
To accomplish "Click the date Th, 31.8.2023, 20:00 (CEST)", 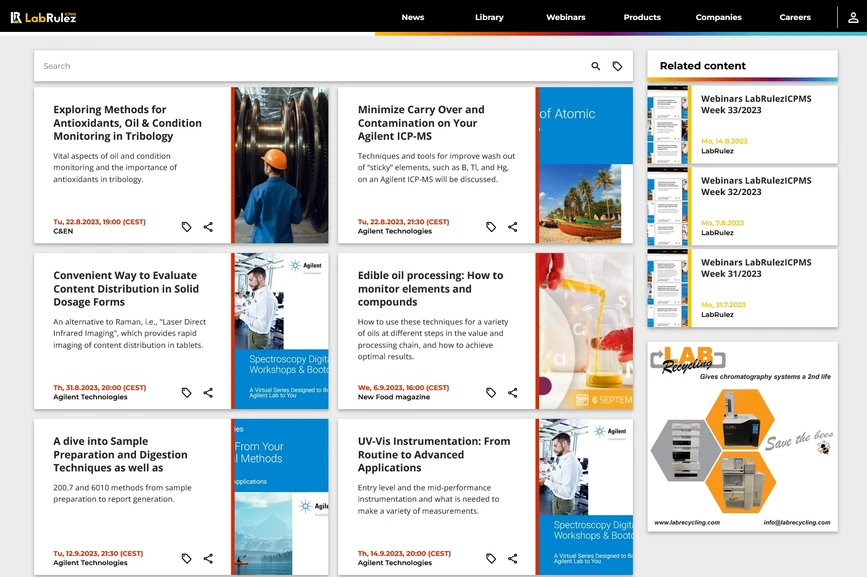I will click(x=100, y=387).
